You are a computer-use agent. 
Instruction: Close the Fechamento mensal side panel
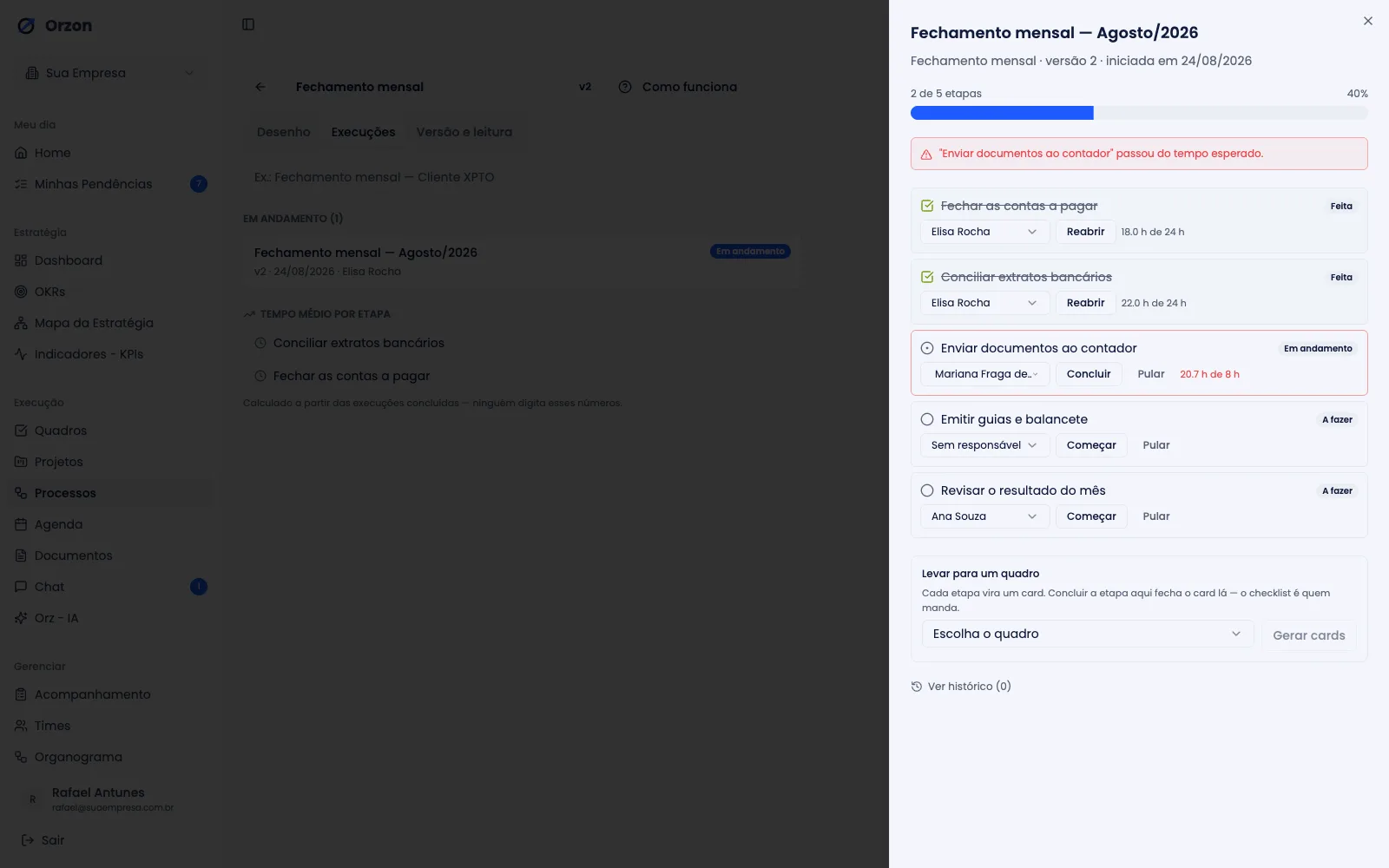[x=1368, y=21]
